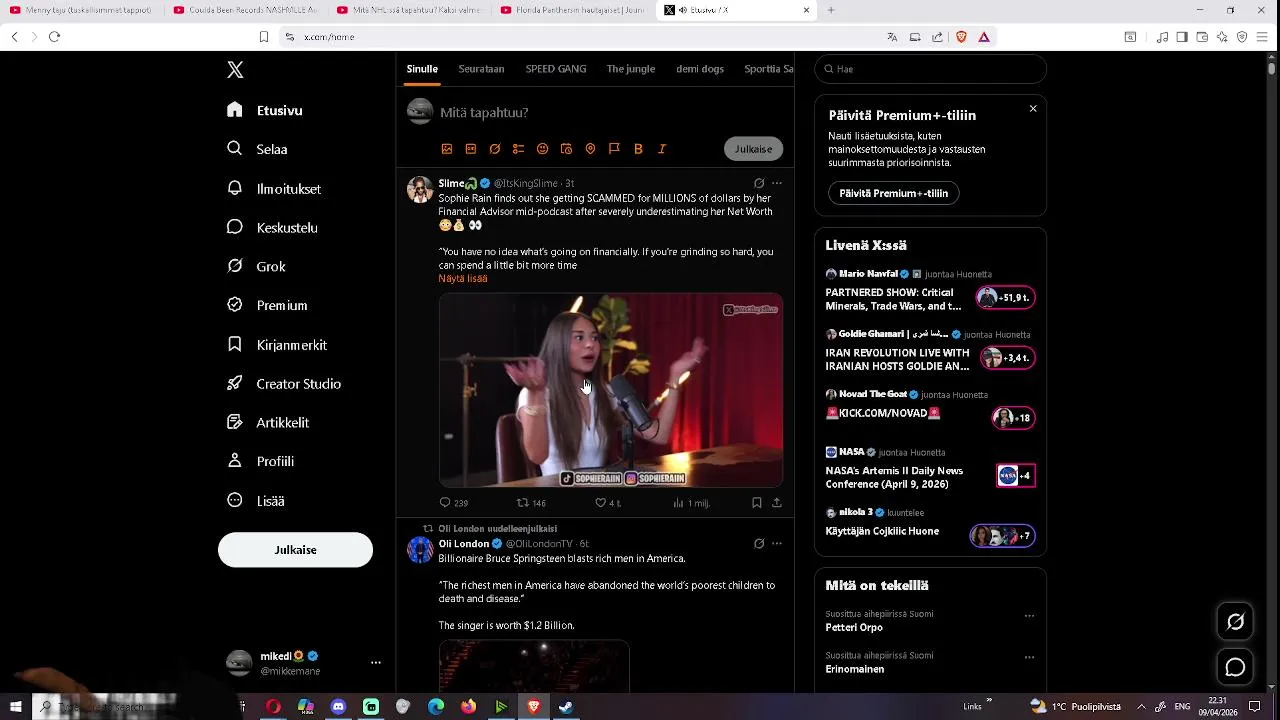
Task: Switch to the SPEED GANG tab
Action: coord(556,69)
